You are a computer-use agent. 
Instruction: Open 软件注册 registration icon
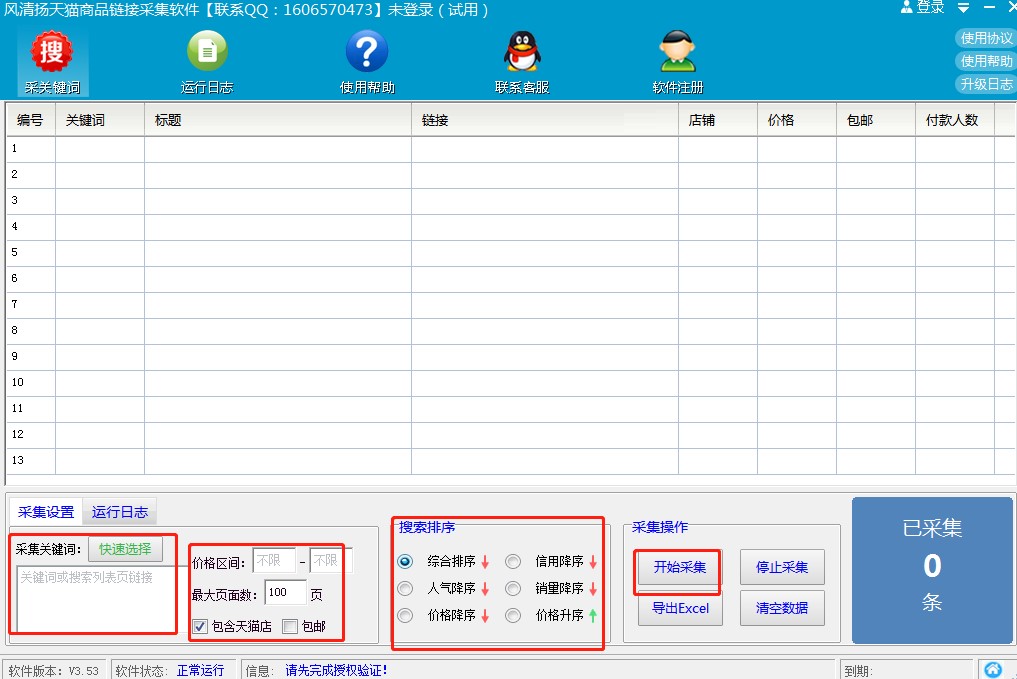[x=678, y=62]
